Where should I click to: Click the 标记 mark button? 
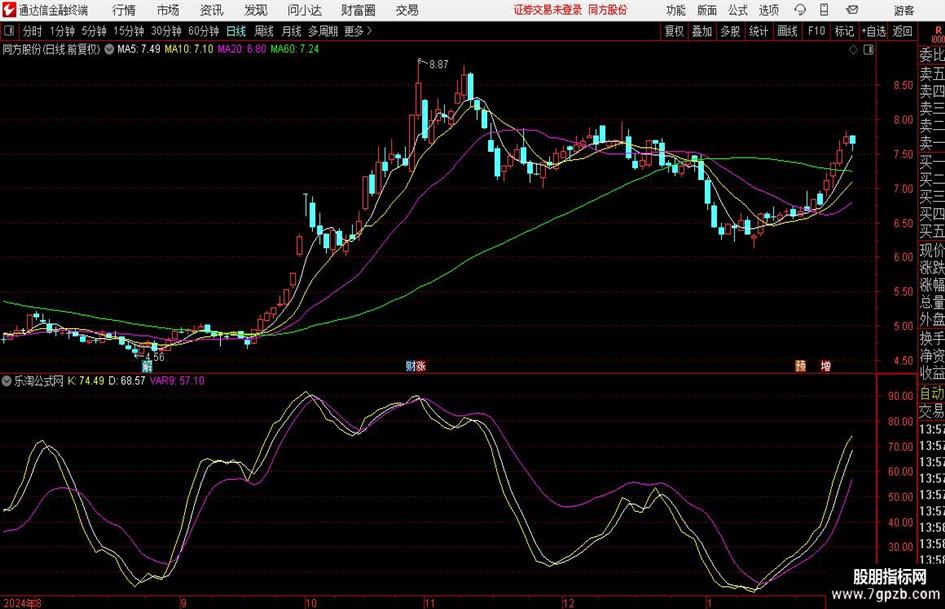[x=844, y=31]
